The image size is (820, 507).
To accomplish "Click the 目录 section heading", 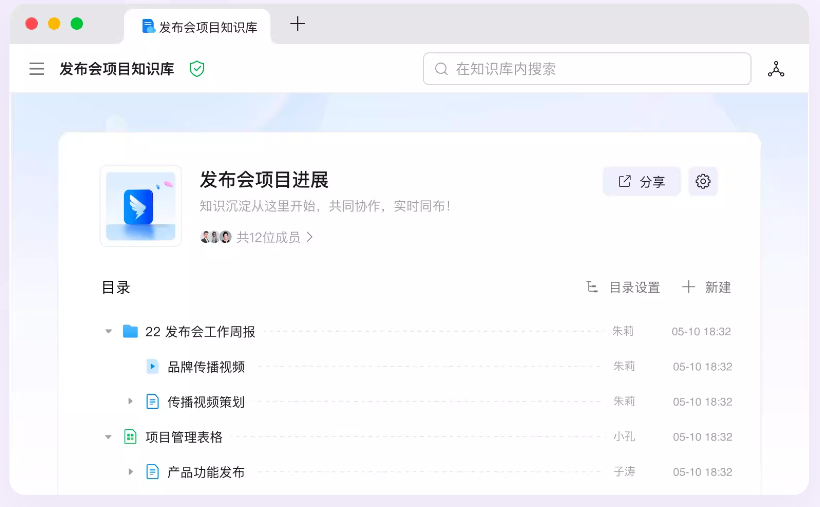I will pyautogui.click(x=116, y=287).
